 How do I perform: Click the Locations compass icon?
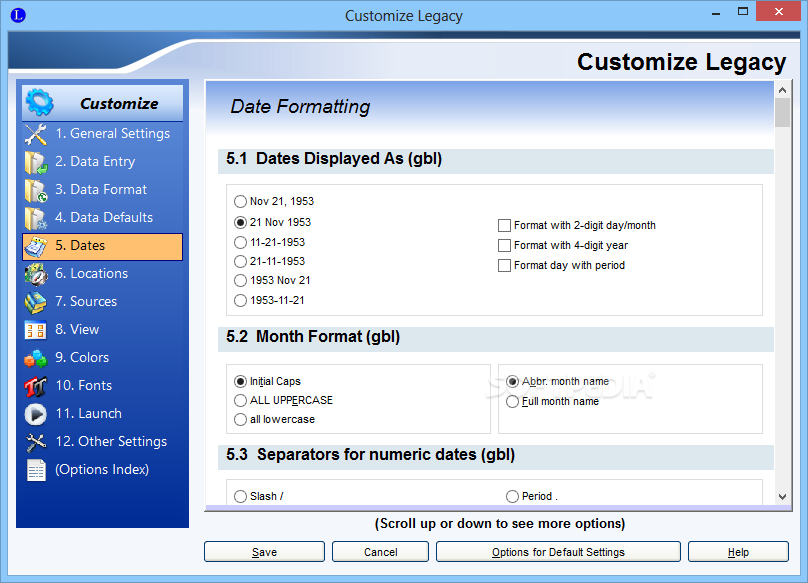36,274
